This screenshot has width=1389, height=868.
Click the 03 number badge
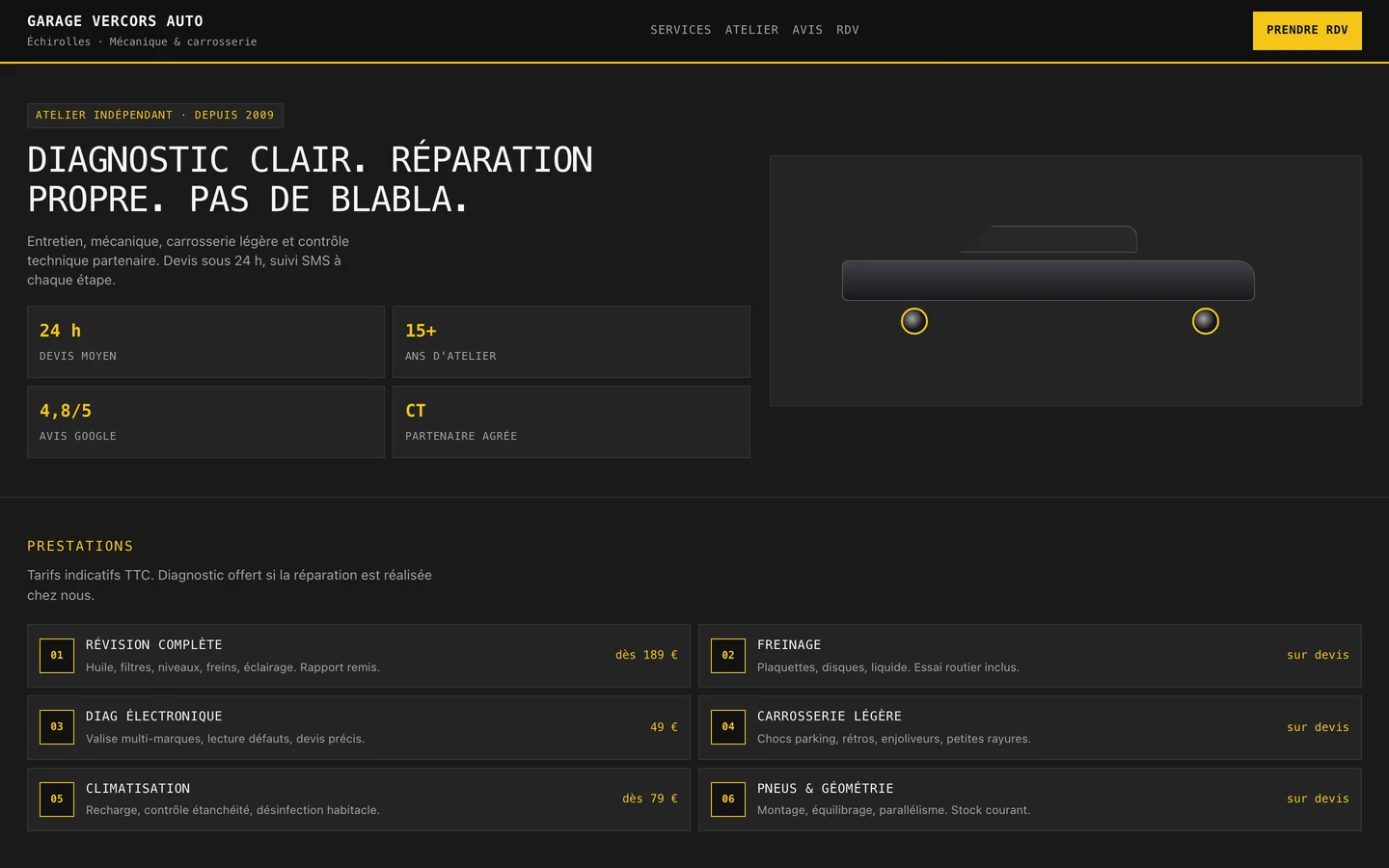pos(57,727)
